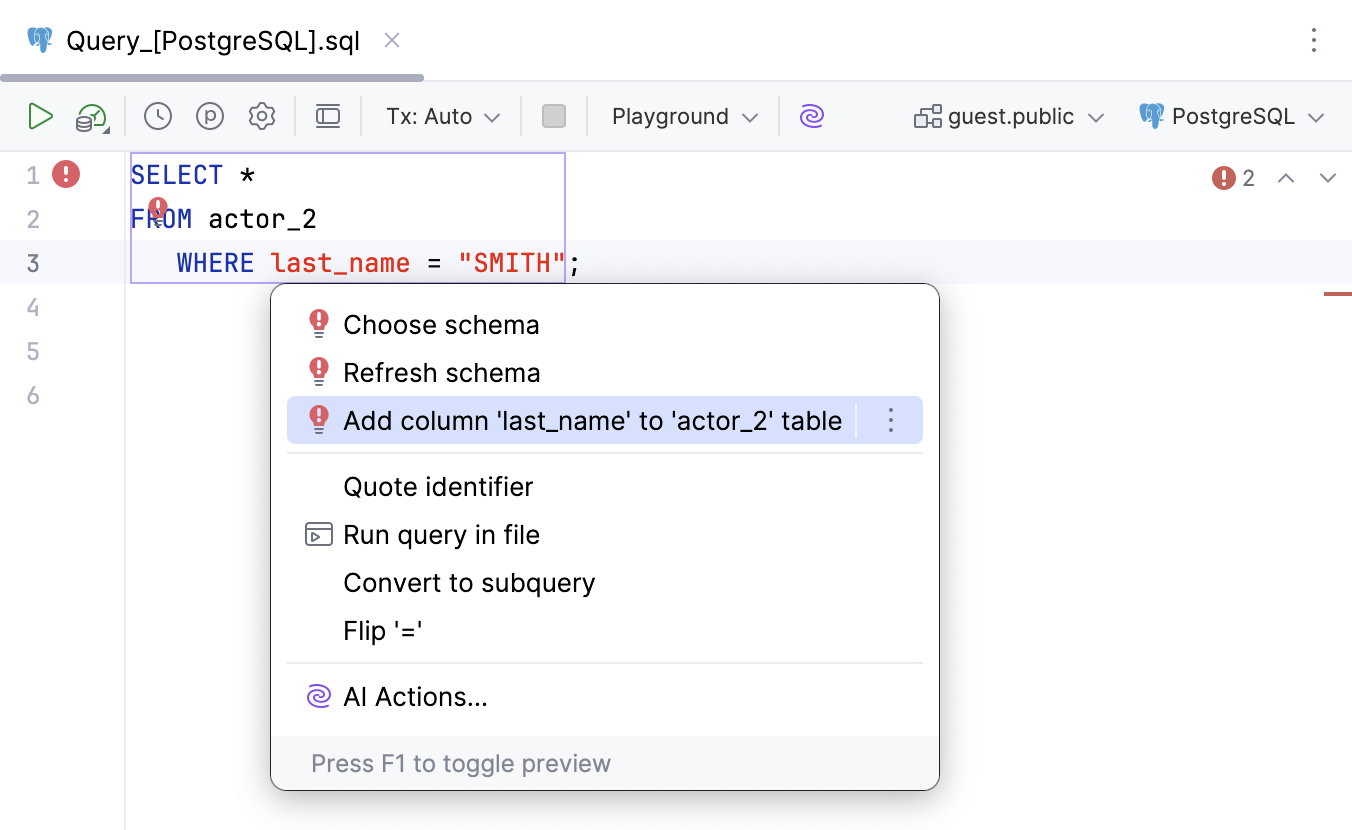
Task: Open the kebab menu on the 'Add column' quick-fix
Action: tap(890, 420)
